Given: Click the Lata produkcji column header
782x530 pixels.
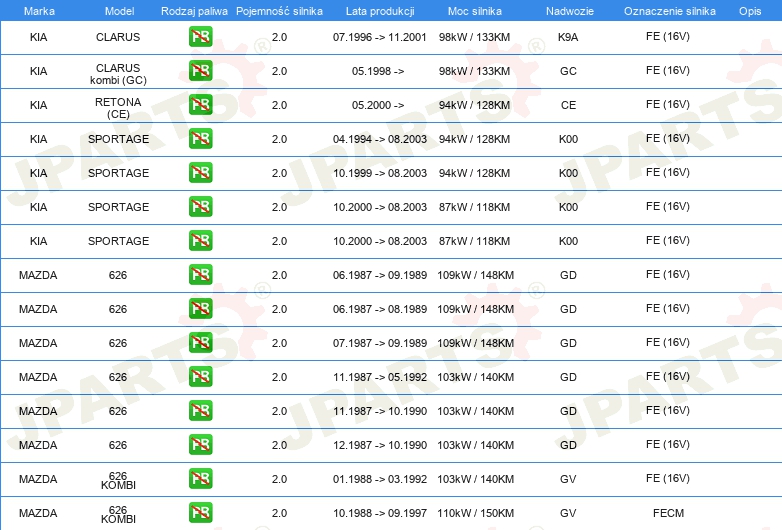Looking at the screenshot, I should tap(380, 11).
